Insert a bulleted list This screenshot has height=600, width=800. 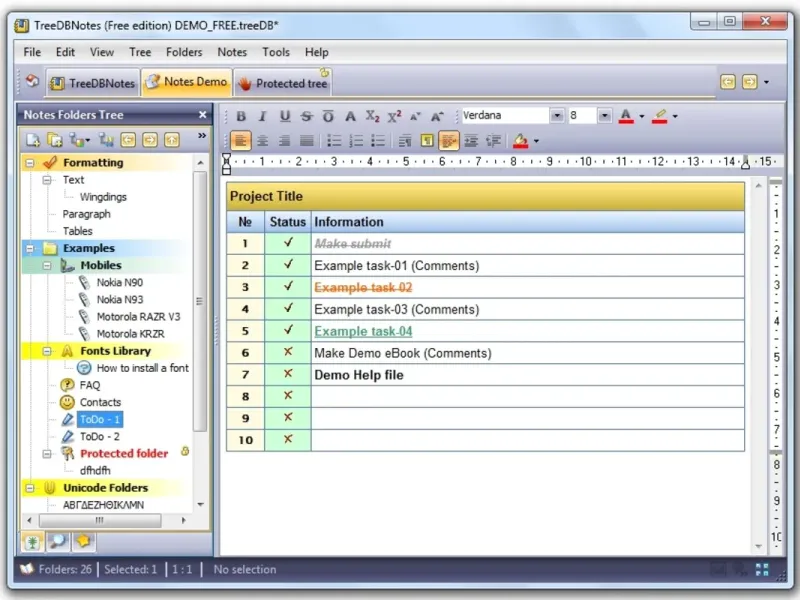coord(334,141)
